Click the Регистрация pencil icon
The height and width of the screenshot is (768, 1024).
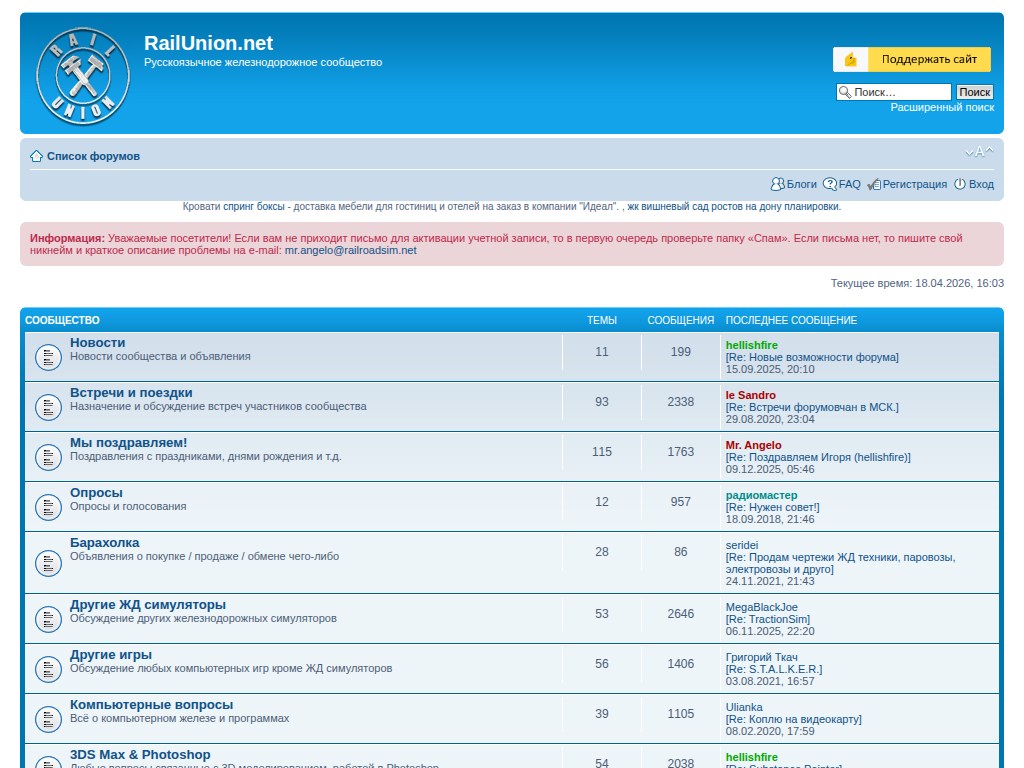[x=873, y=184]
